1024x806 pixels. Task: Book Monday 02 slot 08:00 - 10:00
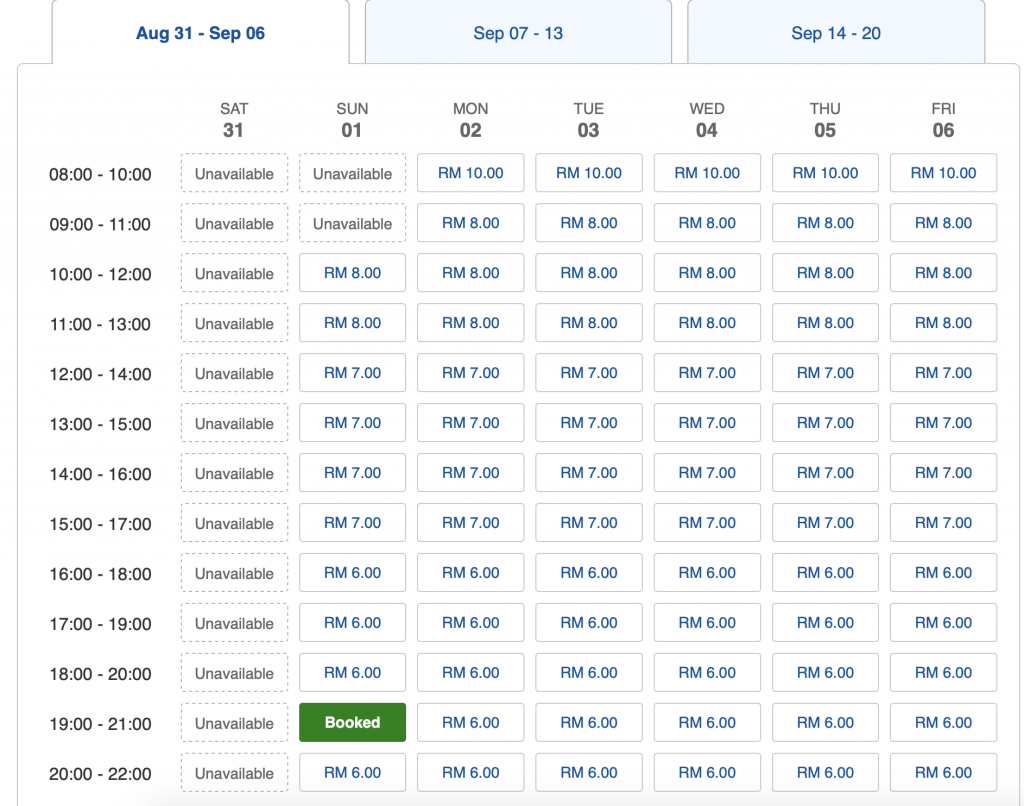(x=470, y=173)
